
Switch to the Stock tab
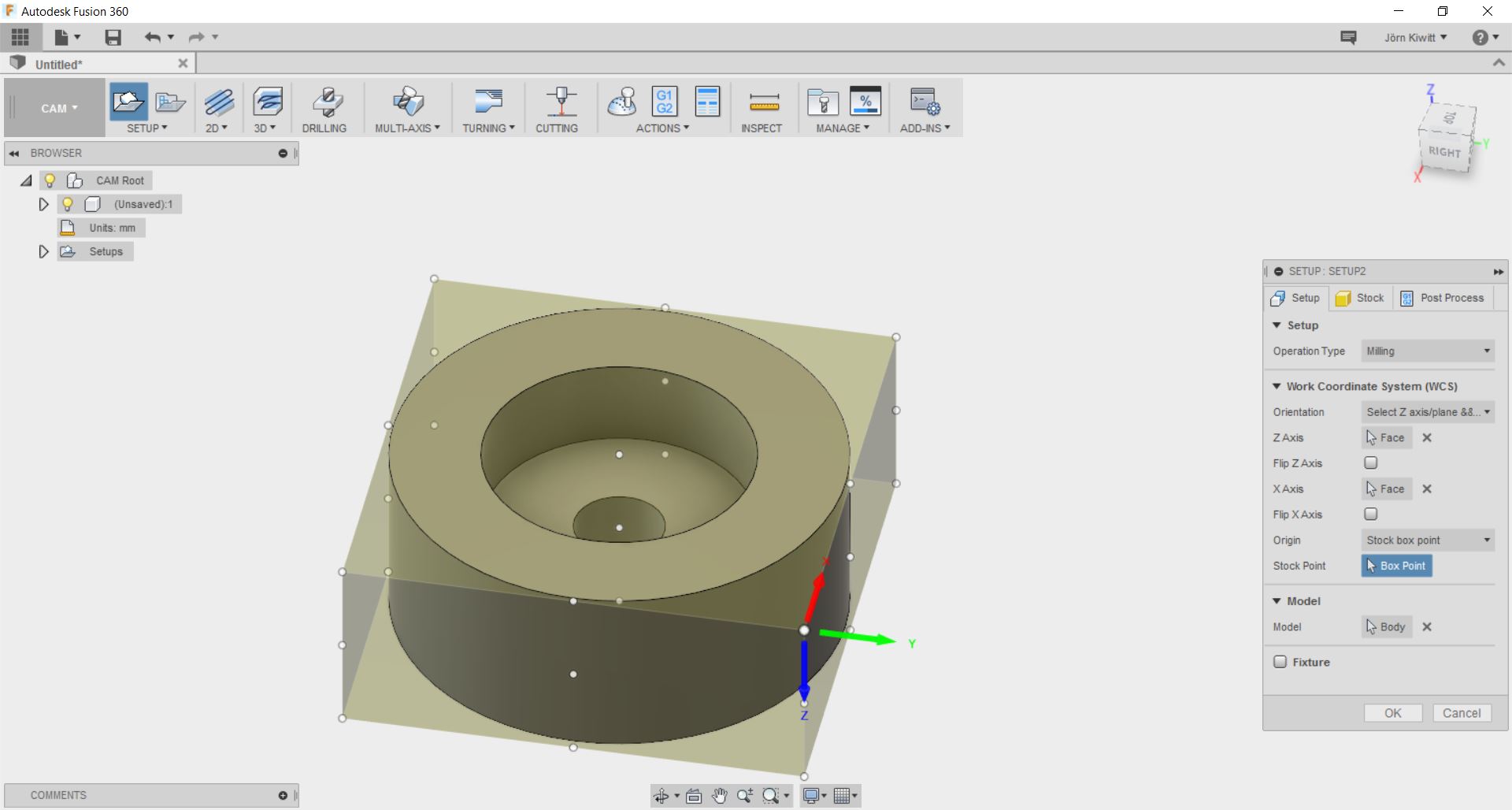[1360, 298]
